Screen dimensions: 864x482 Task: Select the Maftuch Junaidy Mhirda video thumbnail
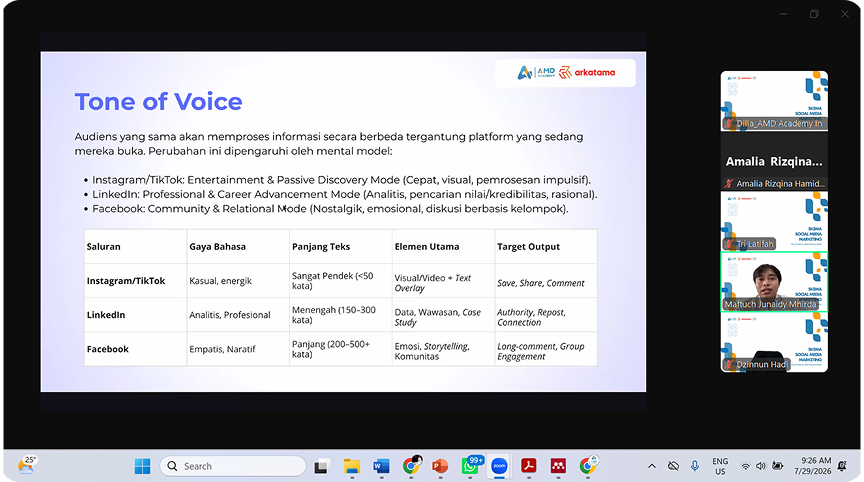774,282
